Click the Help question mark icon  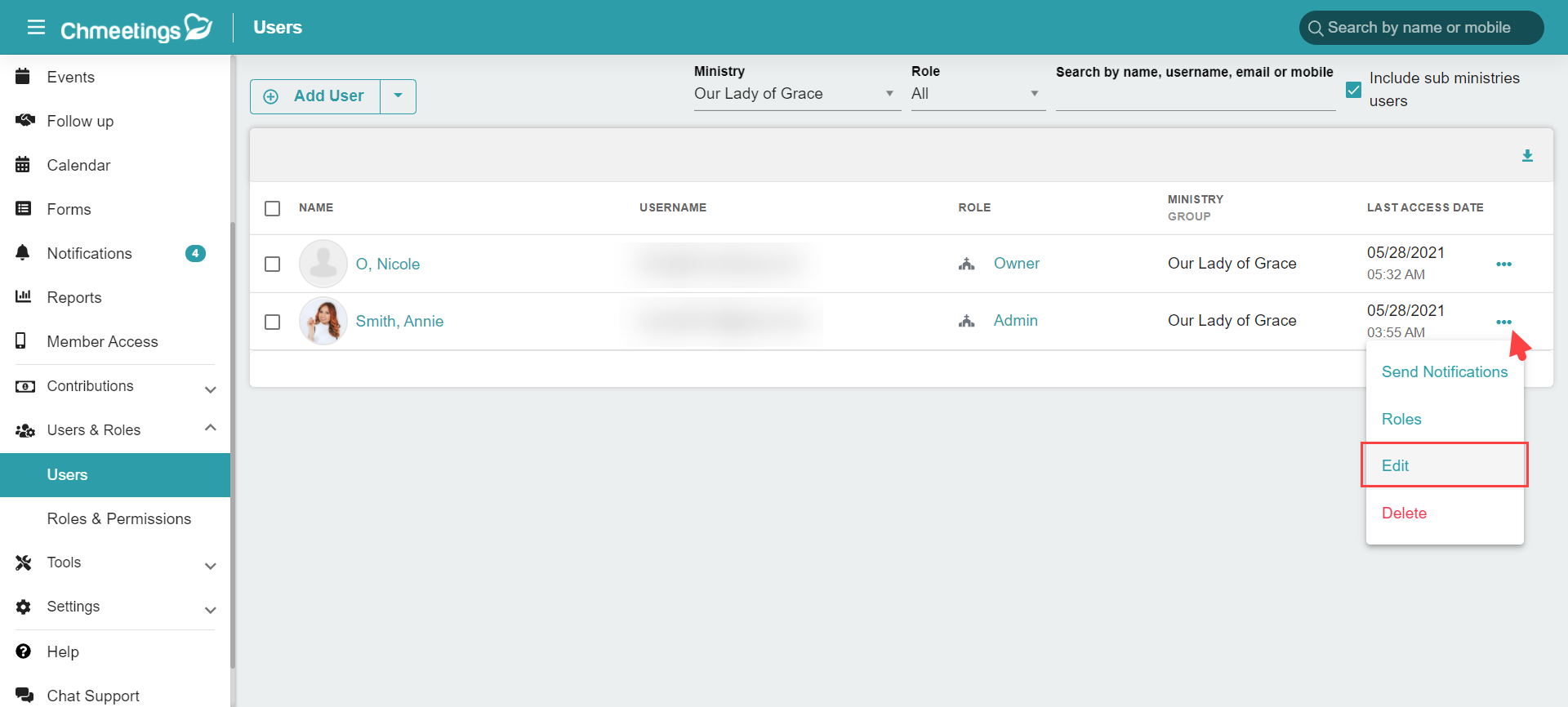(23, 651)
